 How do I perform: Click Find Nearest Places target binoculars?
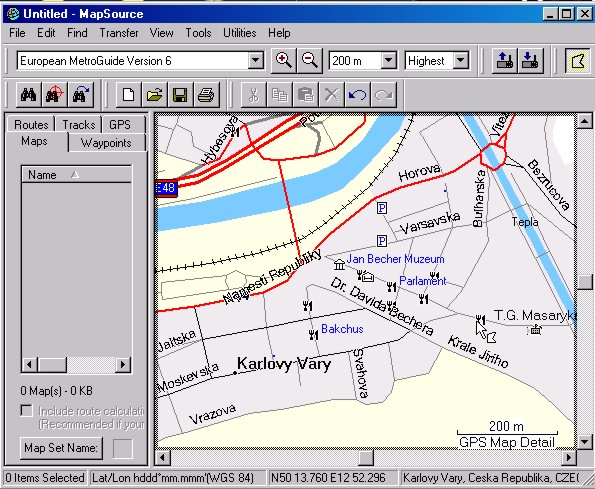point(54,94)
